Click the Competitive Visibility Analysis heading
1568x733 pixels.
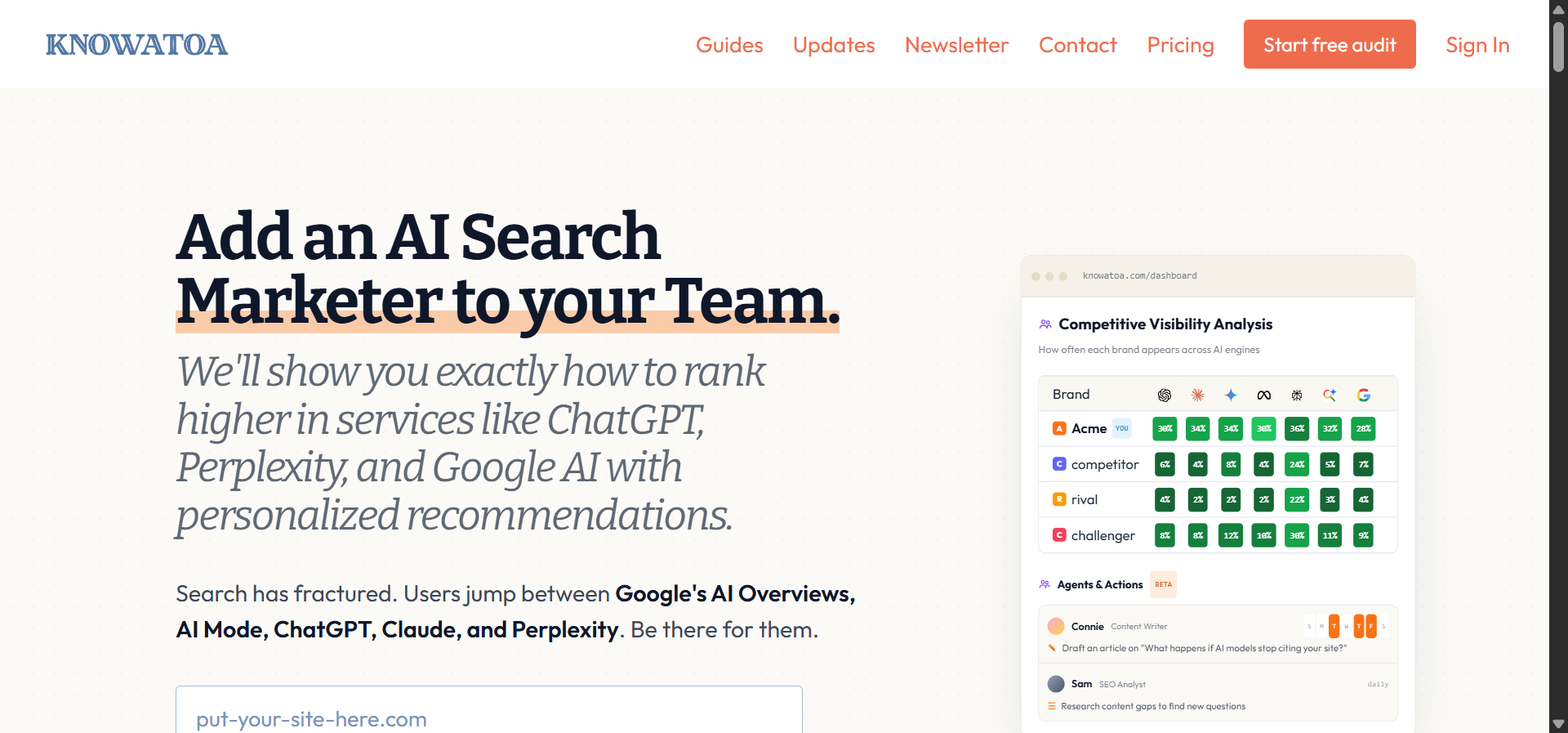(x=1165, y=324)
